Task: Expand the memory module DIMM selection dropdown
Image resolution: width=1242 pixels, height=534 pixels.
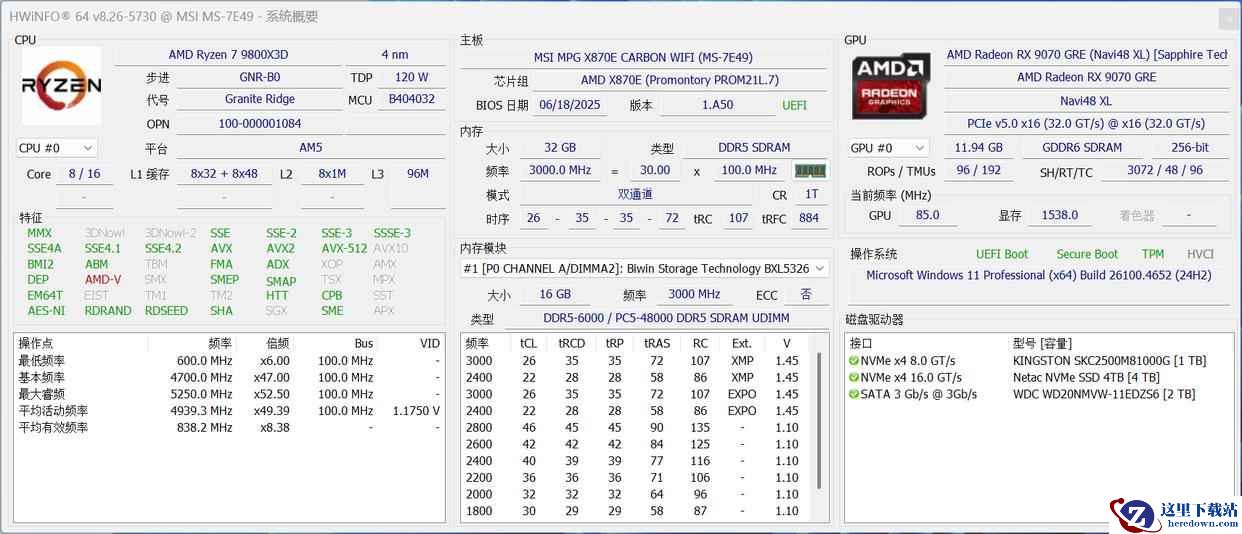Action: pos(645,268)
